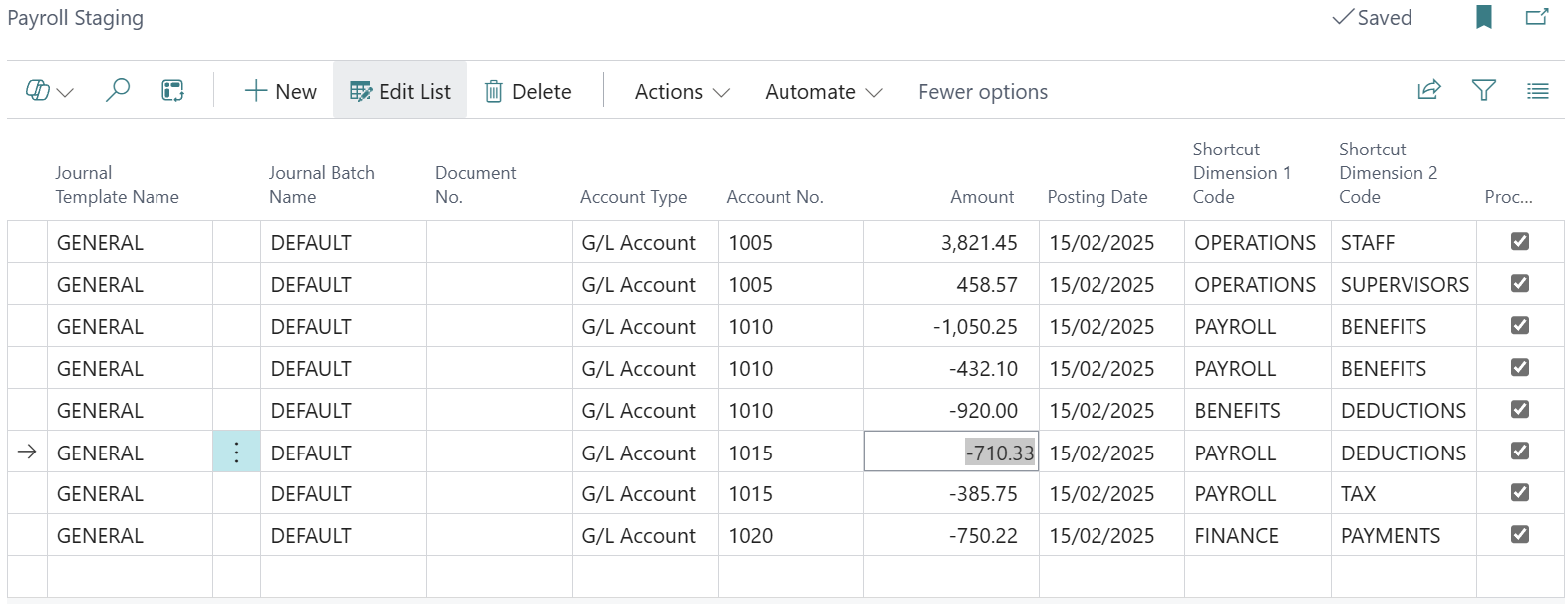Click the Processed column header
Viewport: 1568px width, 604px height.
pyautogui.click(x=1508, y=196)
